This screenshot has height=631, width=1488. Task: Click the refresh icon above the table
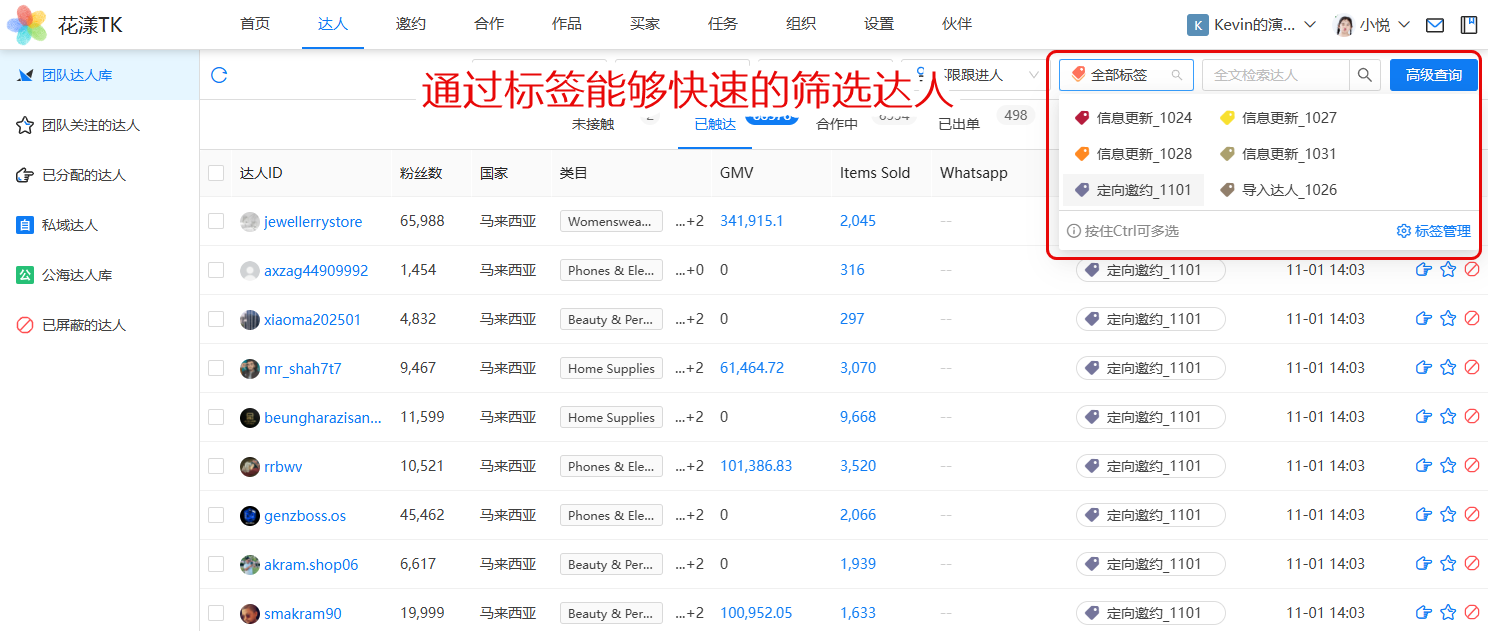pyautogui.click(x=219, y=75)
